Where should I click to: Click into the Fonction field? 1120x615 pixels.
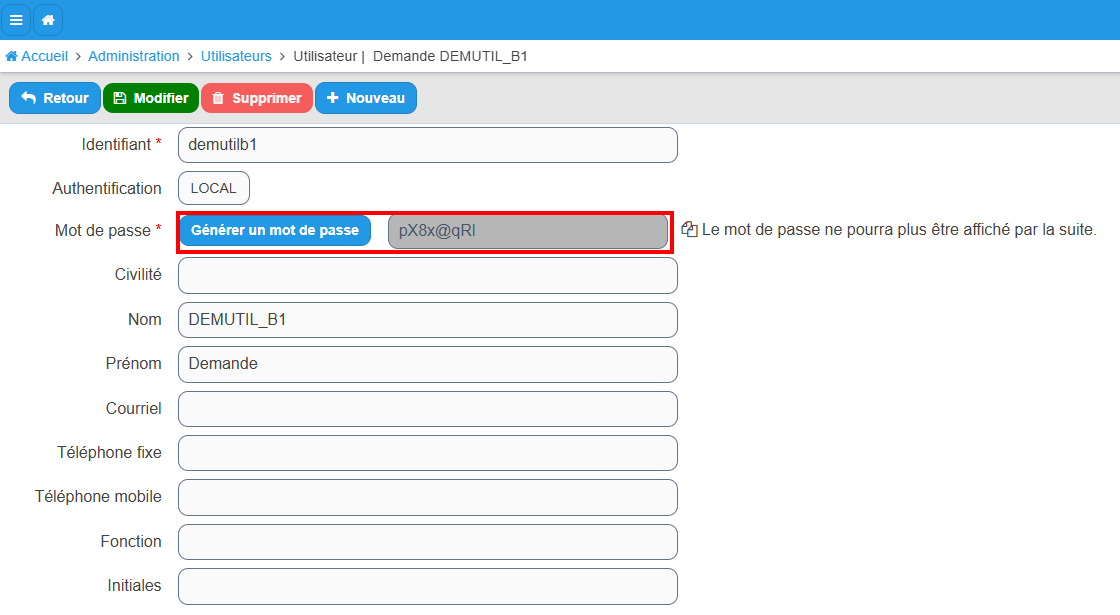(428, 542)
